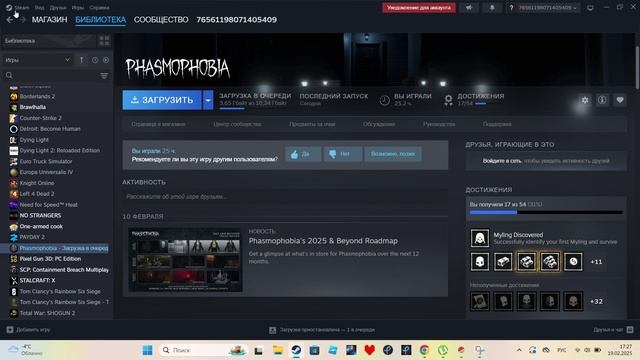640x360 pixels.
Task: Open Друзья и чат at bottom right
Action: click(x=613, y=329)
